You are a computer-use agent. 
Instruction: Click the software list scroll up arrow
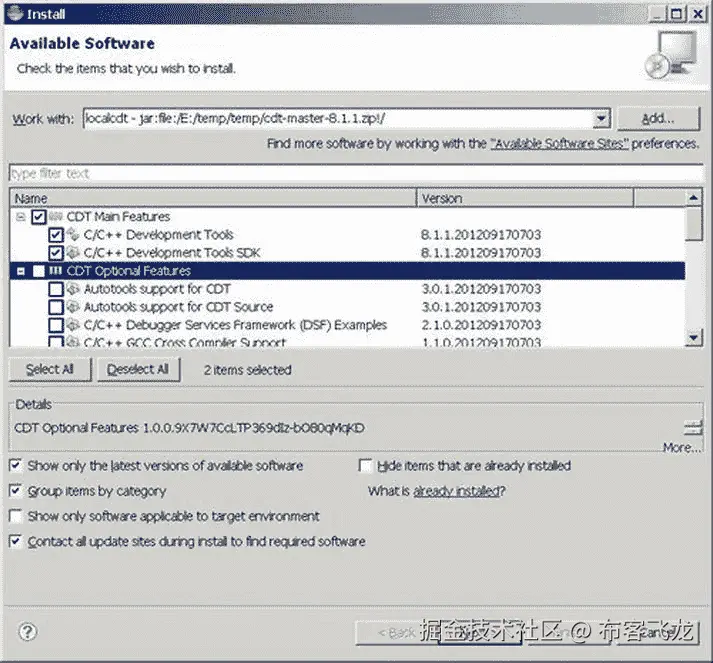693,198
